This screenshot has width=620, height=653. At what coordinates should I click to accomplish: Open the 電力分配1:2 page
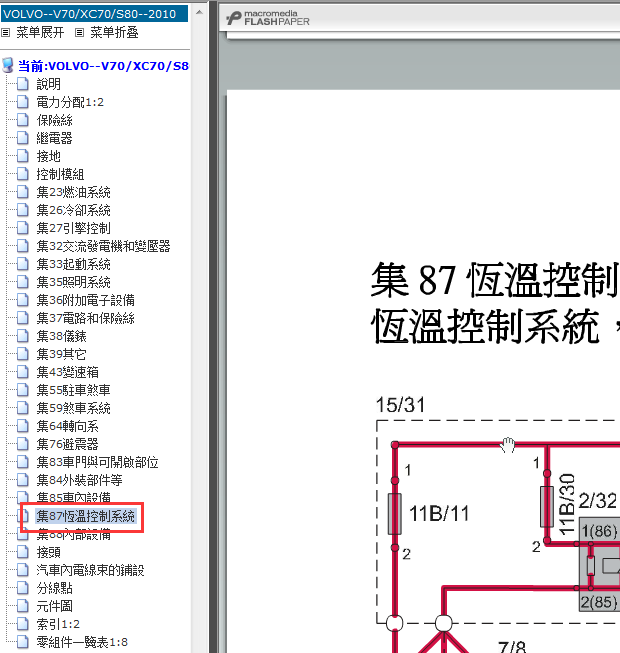[70, 102]
